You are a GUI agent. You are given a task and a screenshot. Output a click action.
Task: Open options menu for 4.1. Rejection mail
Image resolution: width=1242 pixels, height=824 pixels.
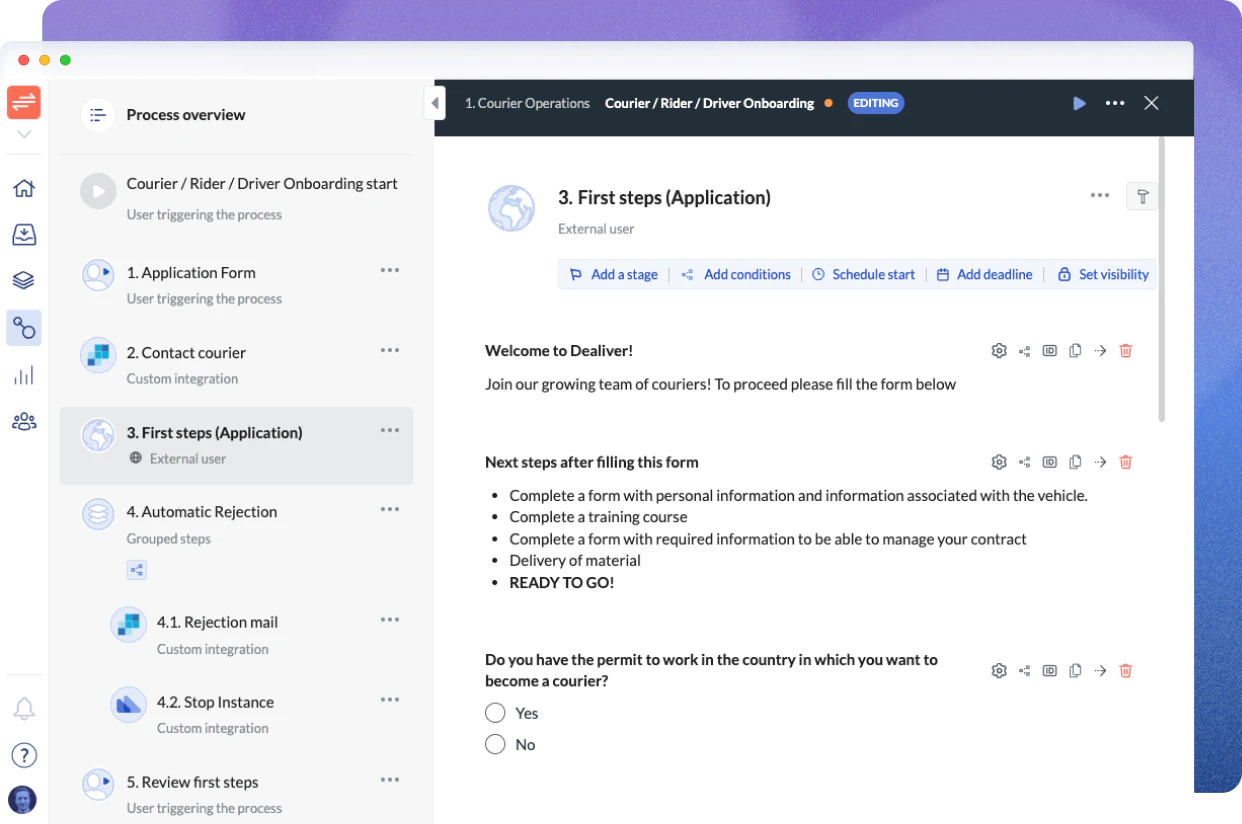click(x=390, y=620)
